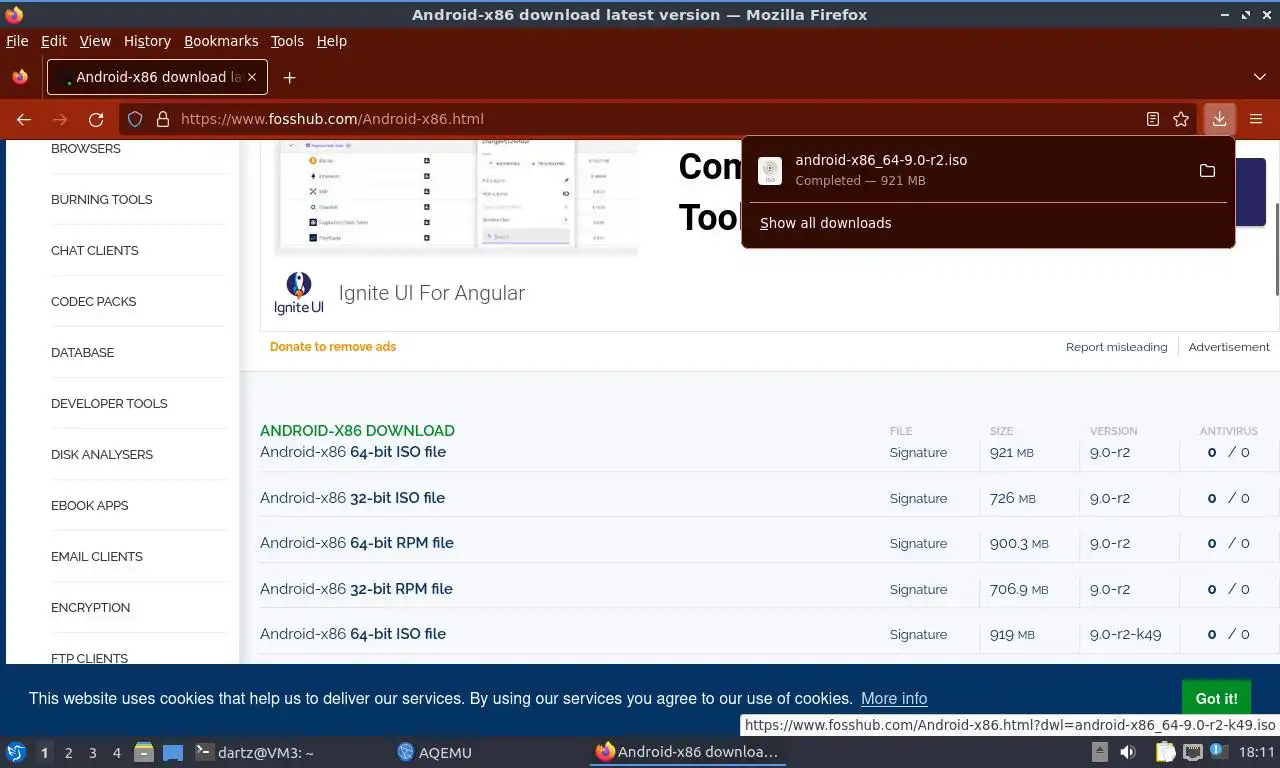This screenshot has width=1280, height=768.
Task: Open the BURNING TOOLS category
Action: pos(101,200)
